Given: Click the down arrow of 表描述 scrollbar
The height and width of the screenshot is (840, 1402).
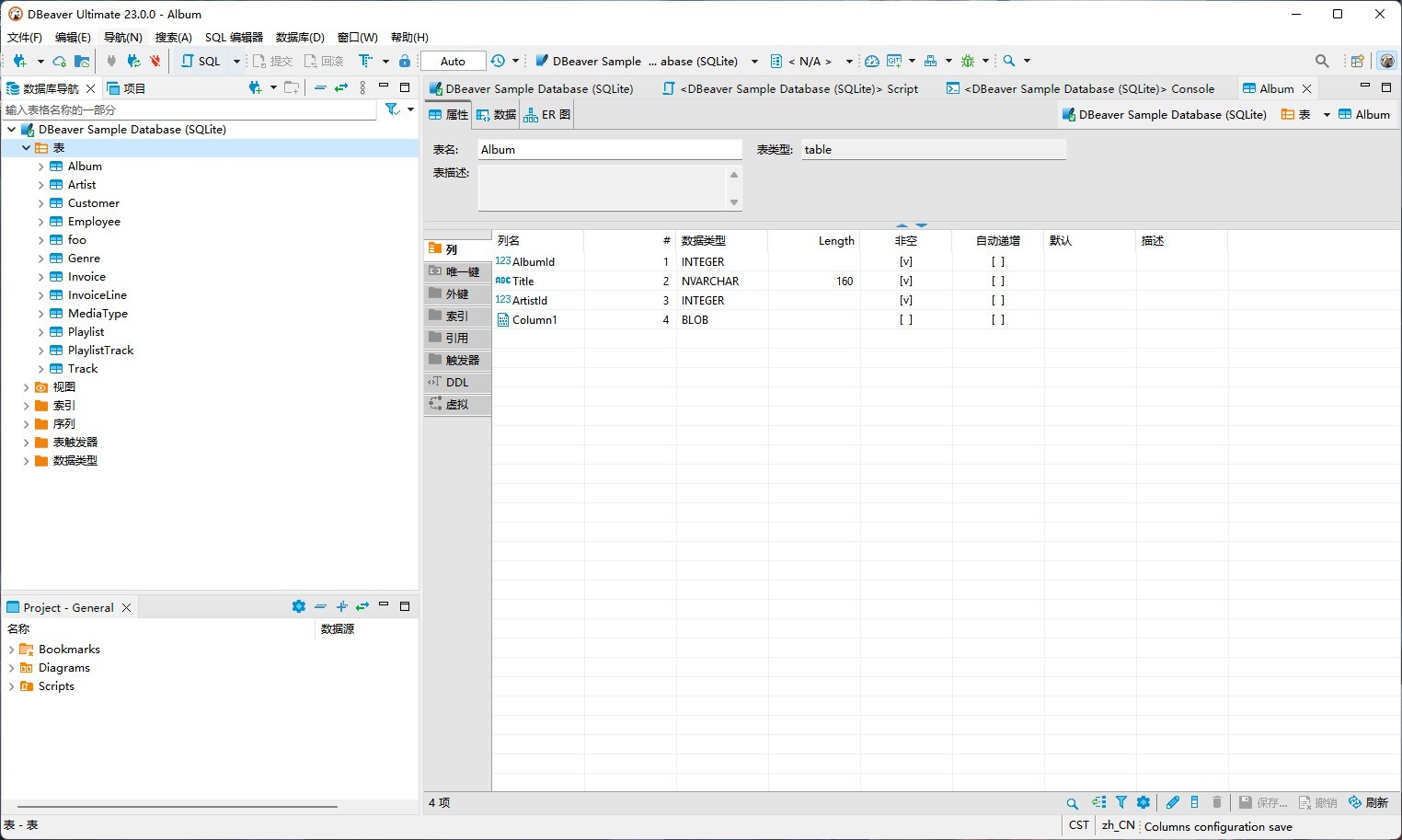Looking at the screenshot, I should [733, 202].
